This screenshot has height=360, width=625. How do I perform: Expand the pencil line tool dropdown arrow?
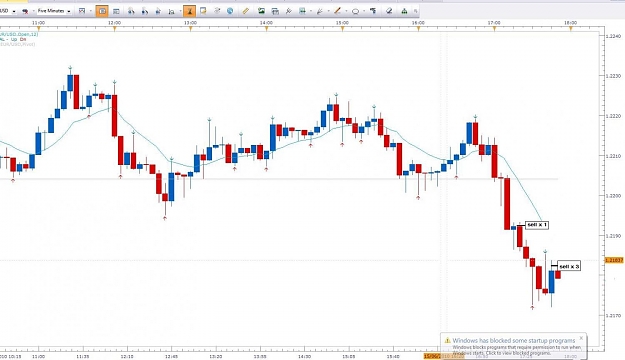tap(346, 11)
